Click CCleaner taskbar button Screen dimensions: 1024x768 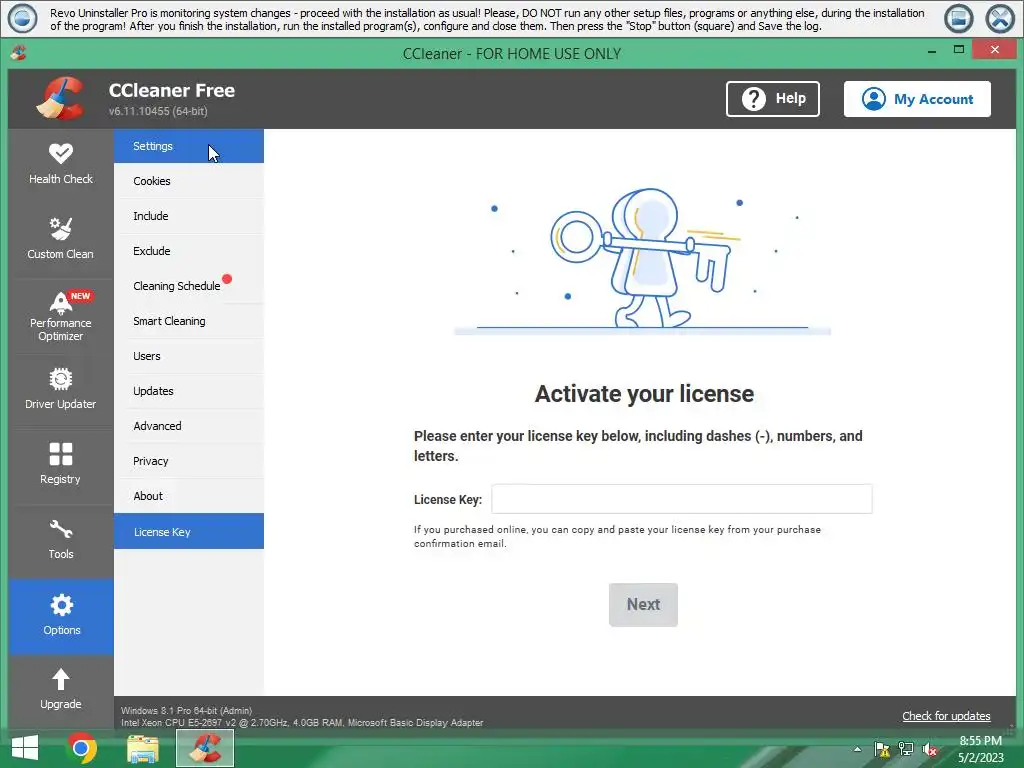click(205, 748)
